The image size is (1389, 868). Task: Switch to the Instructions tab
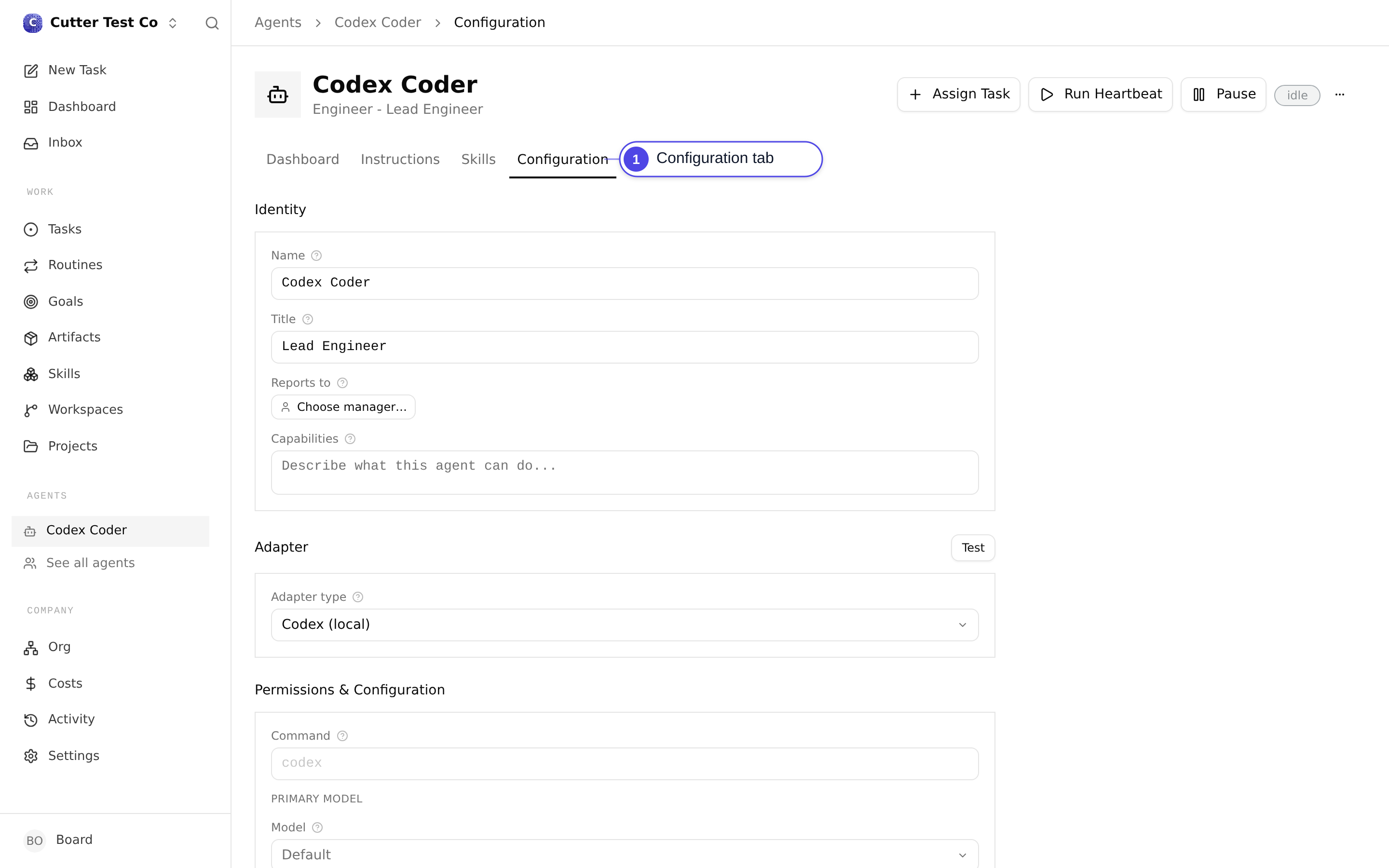(x=400, y=160)
